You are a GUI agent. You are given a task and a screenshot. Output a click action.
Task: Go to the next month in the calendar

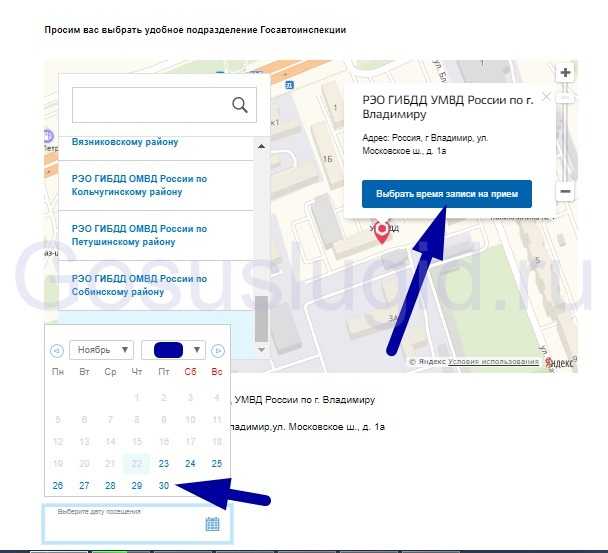218,350
